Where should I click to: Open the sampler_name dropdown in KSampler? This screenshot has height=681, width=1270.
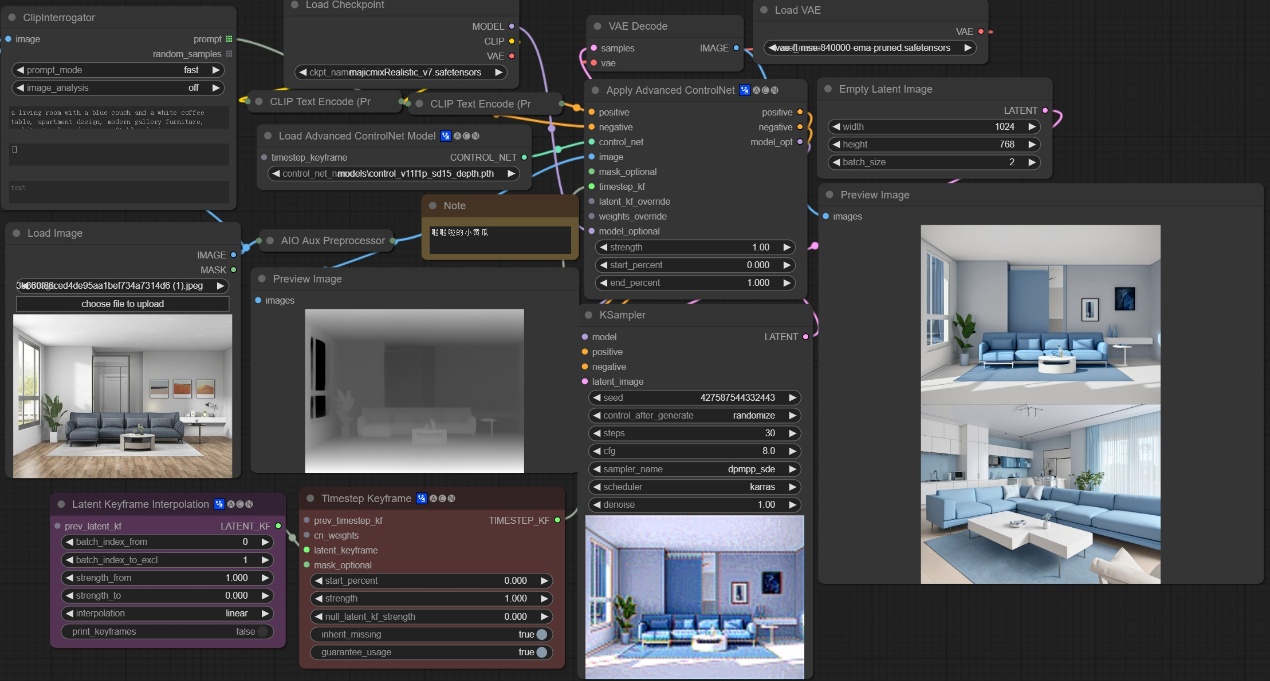[696, 469]
